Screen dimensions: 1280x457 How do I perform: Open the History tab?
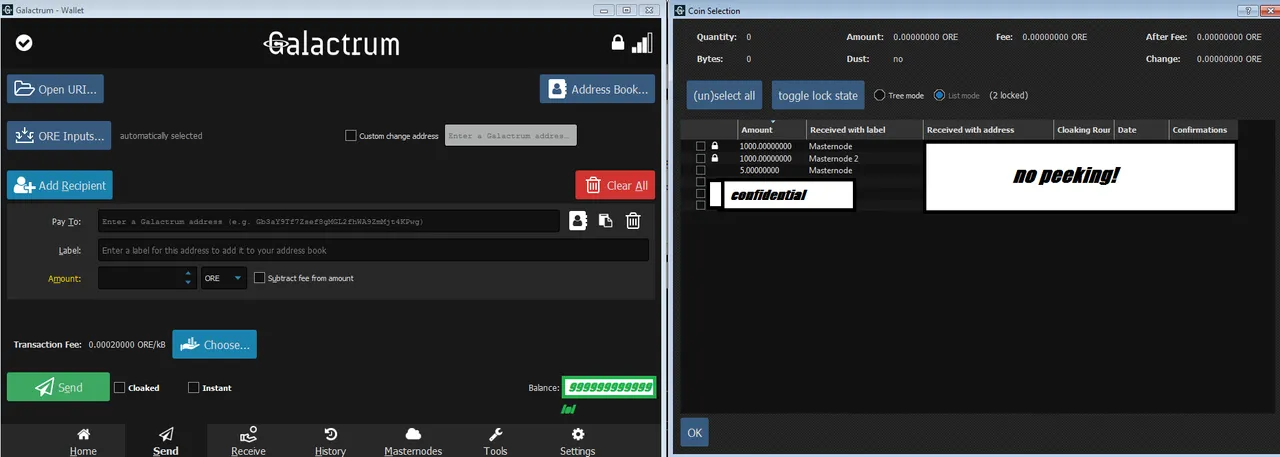[330, 441]
